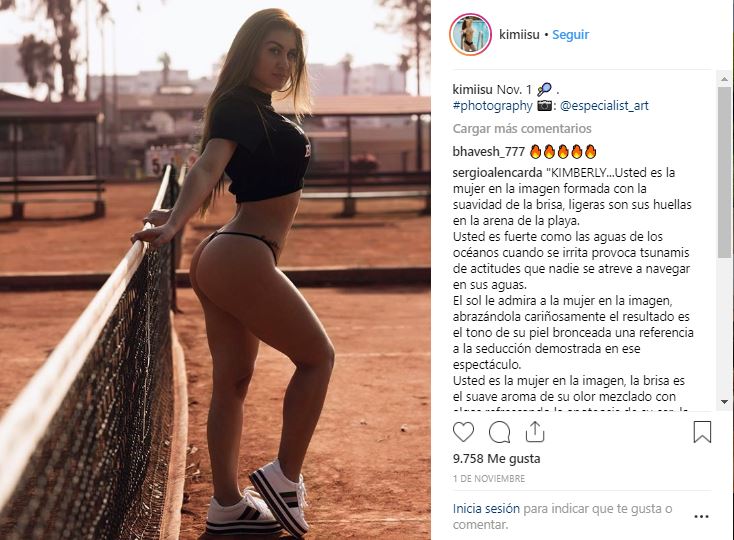734x540 pixels.
Task: Click Inicia sesión to log in
Action: coord(486,509)
